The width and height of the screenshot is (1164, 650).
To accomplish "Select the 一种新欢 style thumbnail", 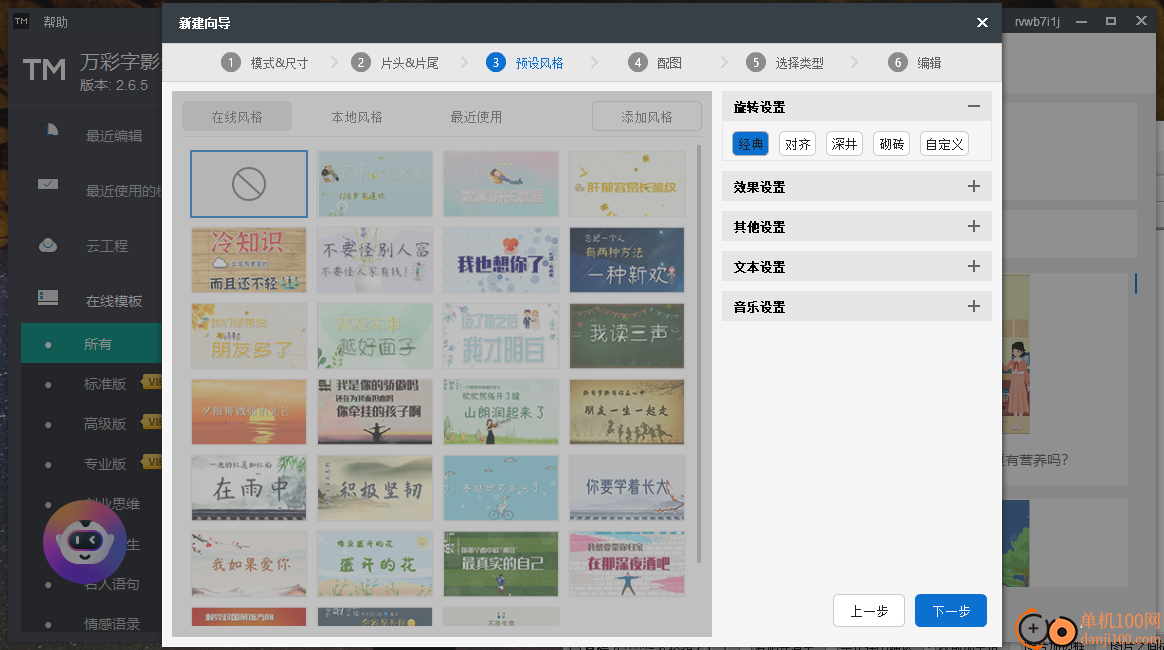I will 627,260.
